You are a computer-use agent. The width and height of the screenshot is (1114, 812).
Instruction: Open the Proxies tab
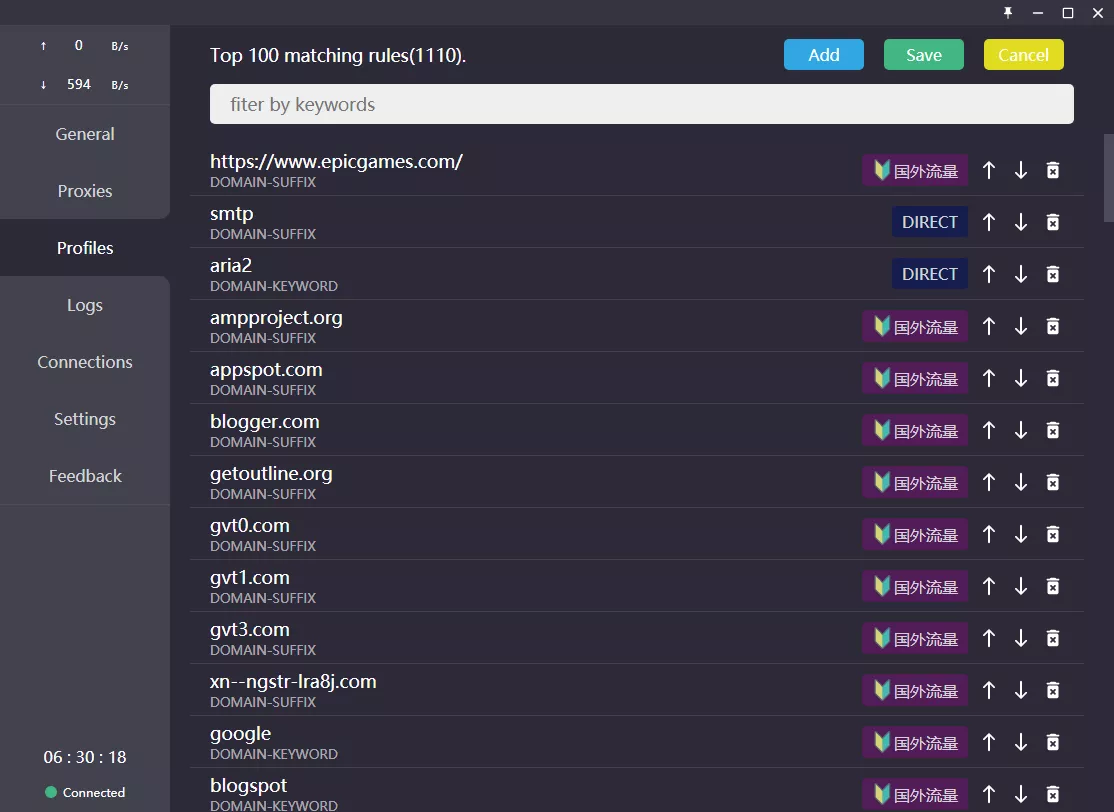click(85, 191)
